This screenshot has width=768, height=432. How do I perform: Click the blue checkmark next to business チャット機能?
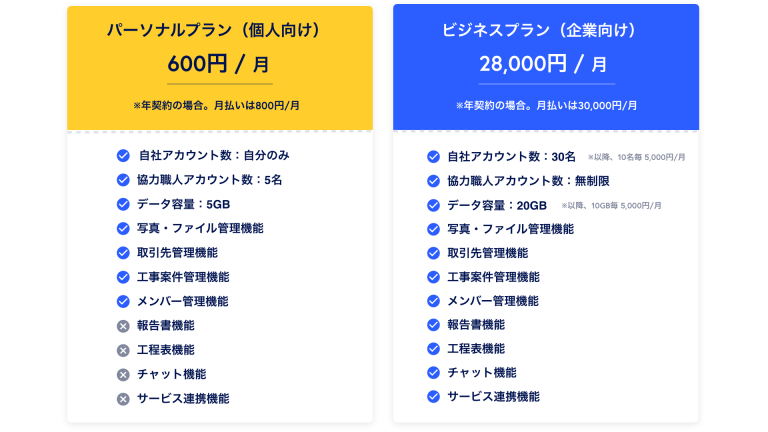click(433, 373)
